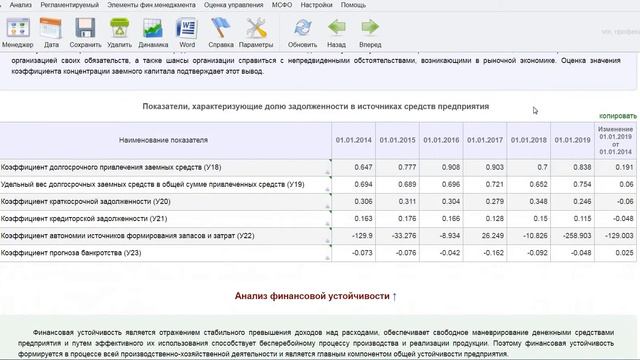Open the Настройки menu
This screenshot has height=360, width=640.
[316, 5]
